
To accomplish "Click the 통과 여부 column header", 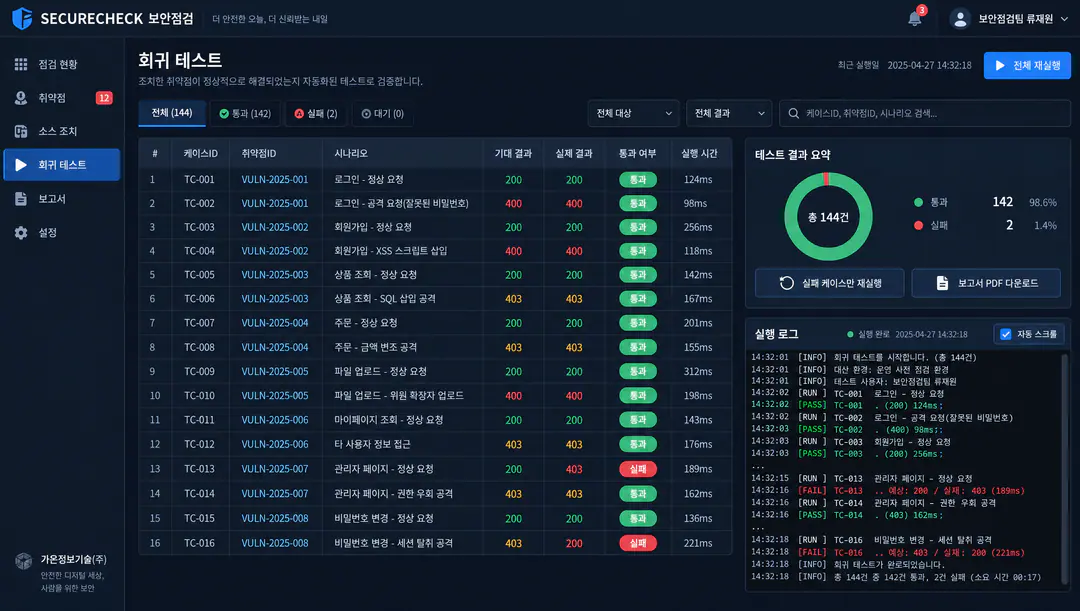I will [638, 154].
